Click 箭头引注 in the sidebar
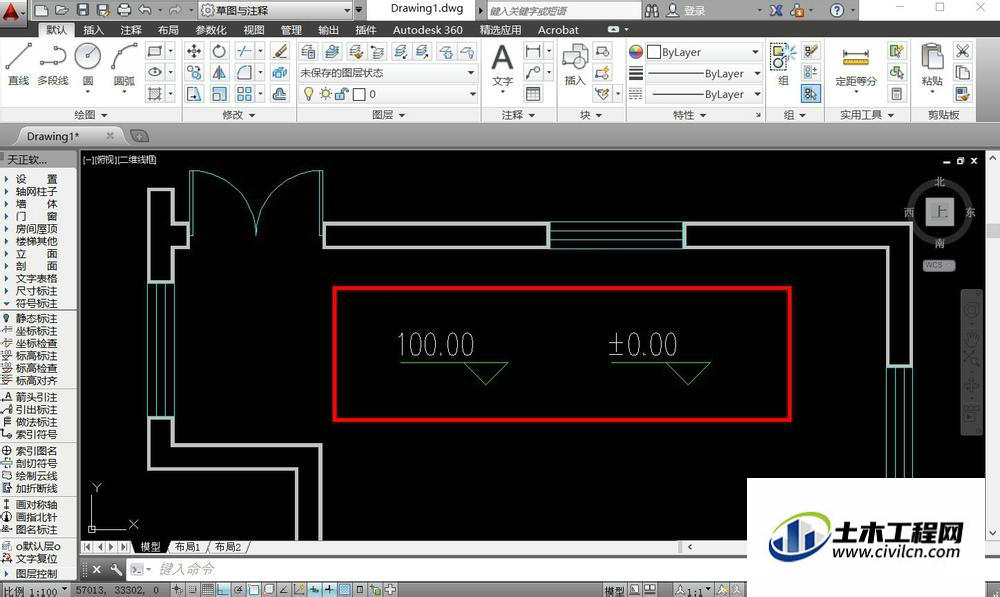The width and height of the screenshot is (1000, 597). [x=36, y=397]
